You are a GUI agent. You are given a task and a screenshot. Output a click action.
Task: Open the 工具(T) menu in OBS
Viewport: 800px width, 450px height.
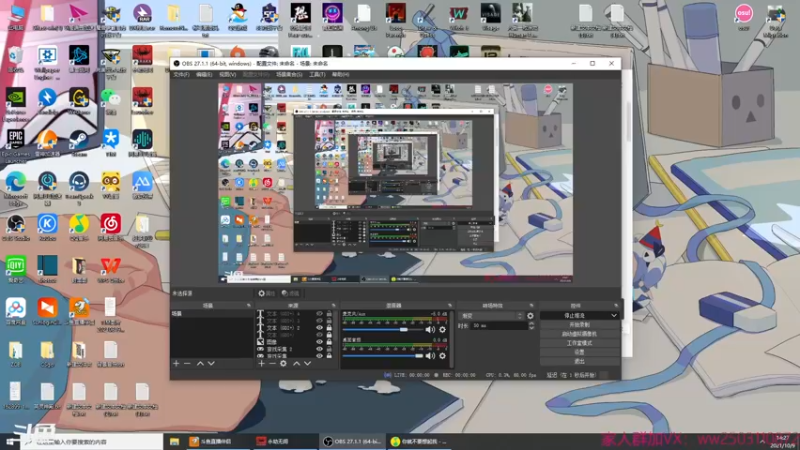317,74
